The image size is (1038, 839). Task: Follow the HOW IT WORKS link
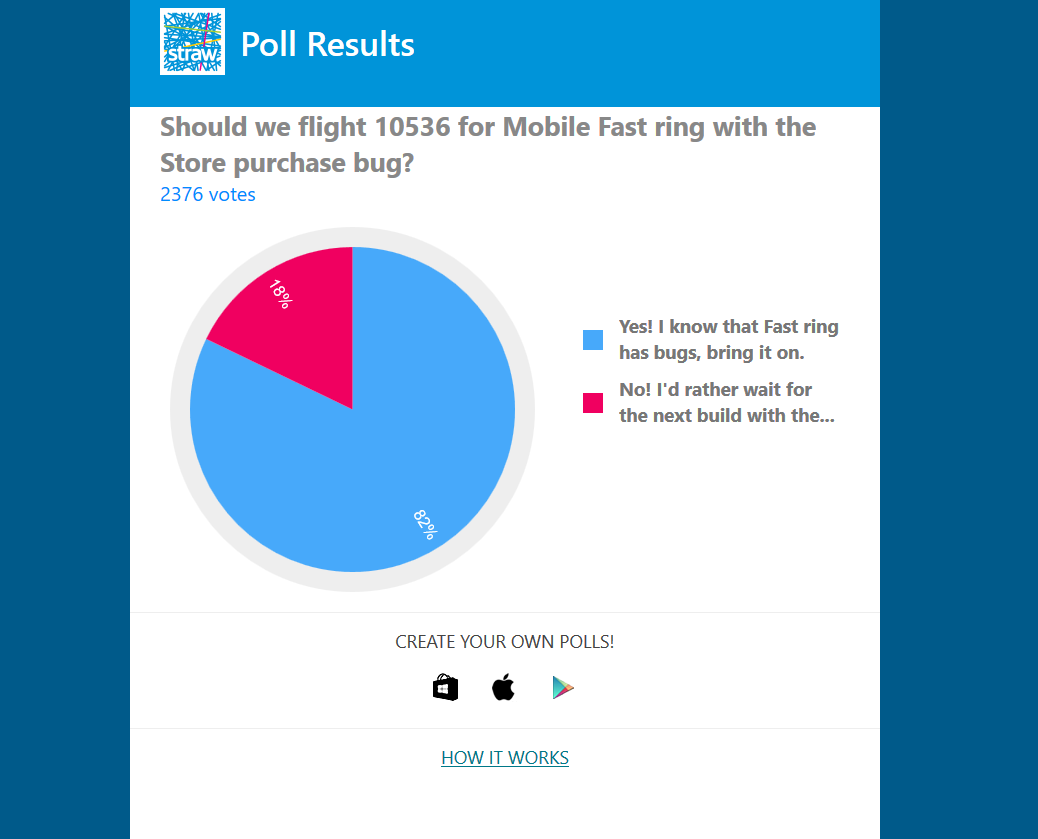505,758
